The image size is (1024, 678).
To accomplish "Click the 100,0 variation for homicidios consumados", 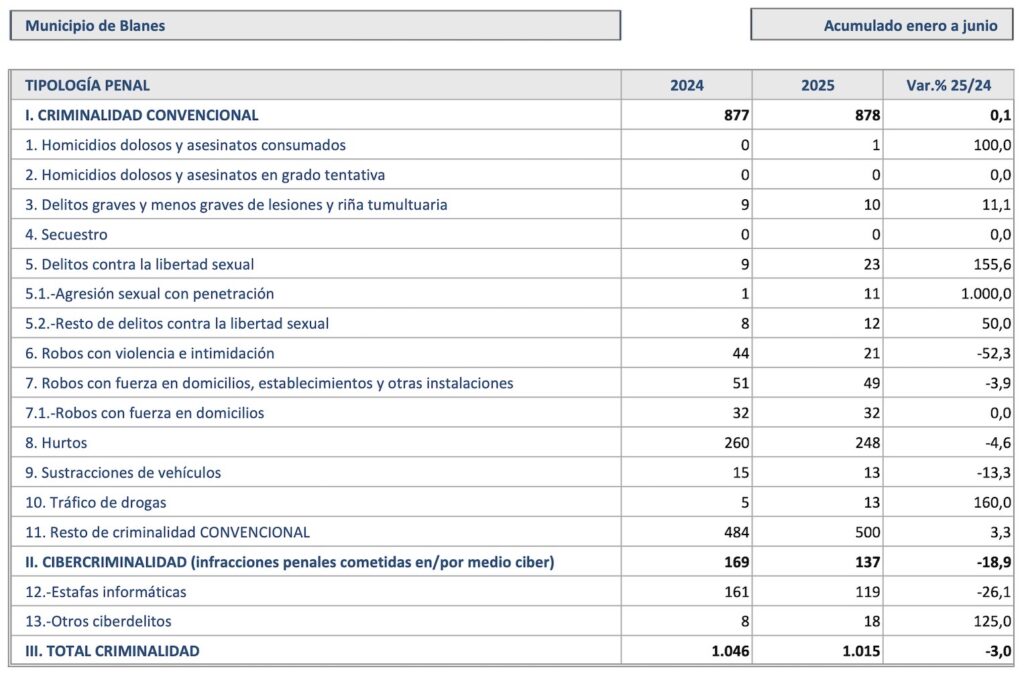I will click(x=993, y=145).
